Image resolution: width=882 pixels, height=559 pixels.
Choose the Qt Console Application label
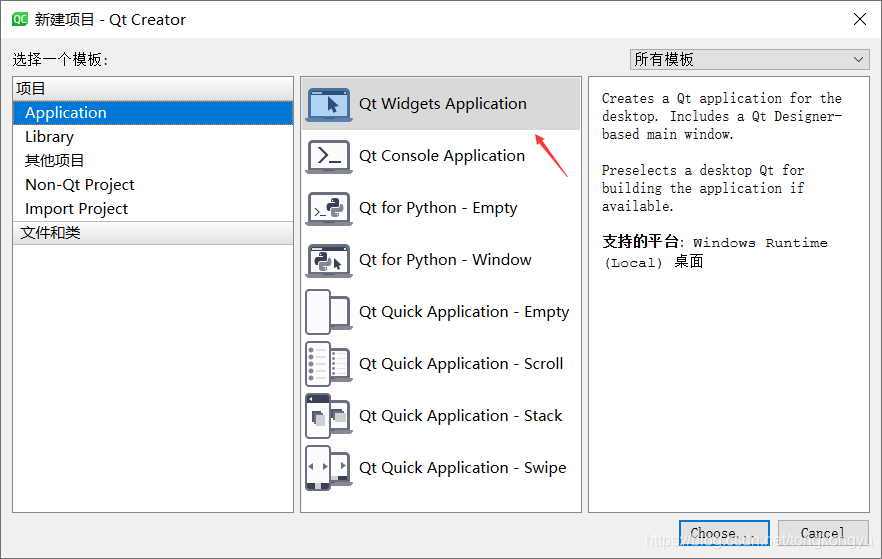(x=442, y=156)
